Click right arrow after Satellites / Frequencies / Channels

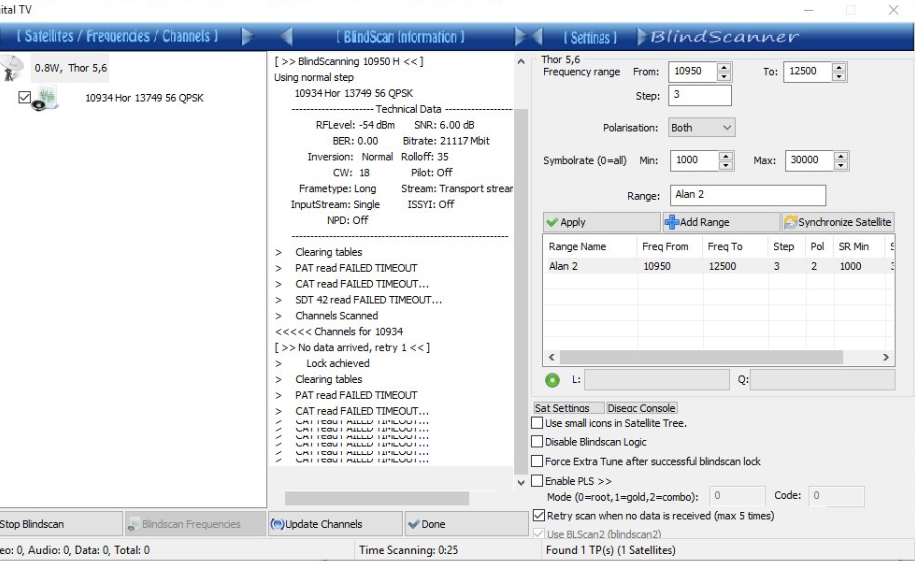(247, 37)
